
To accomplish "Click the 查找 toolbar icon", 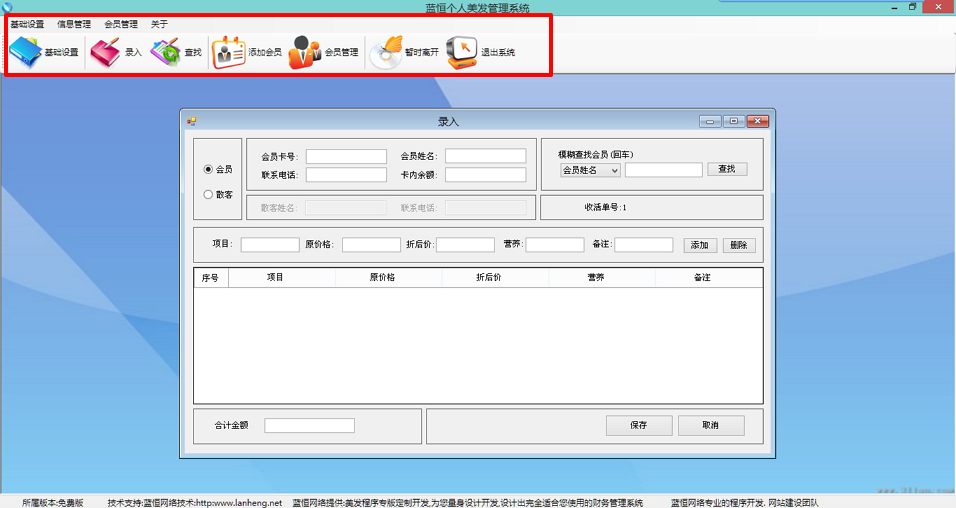I will pos(165,52).
